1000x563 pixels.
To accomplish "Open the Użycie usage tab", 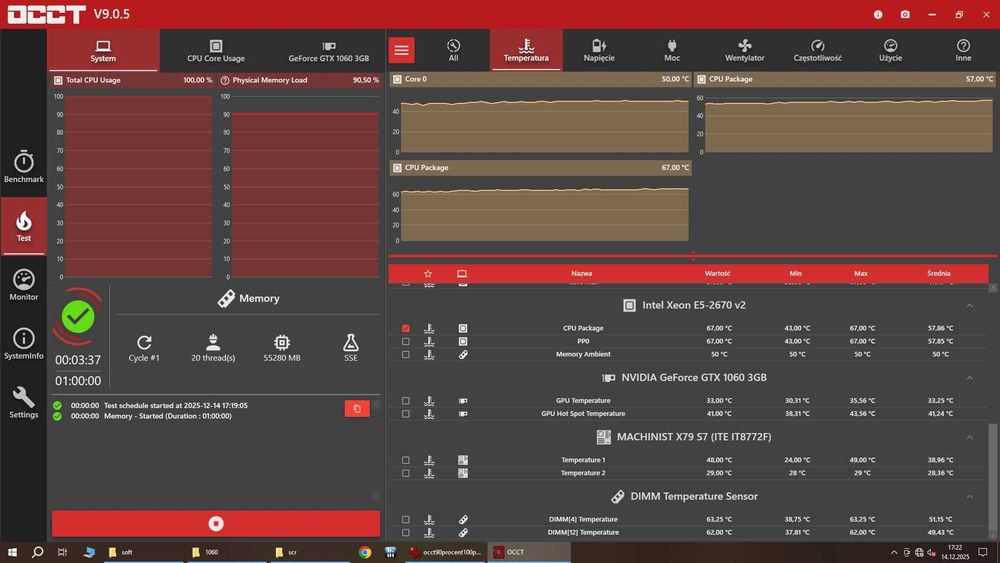I will click(890, 50).
